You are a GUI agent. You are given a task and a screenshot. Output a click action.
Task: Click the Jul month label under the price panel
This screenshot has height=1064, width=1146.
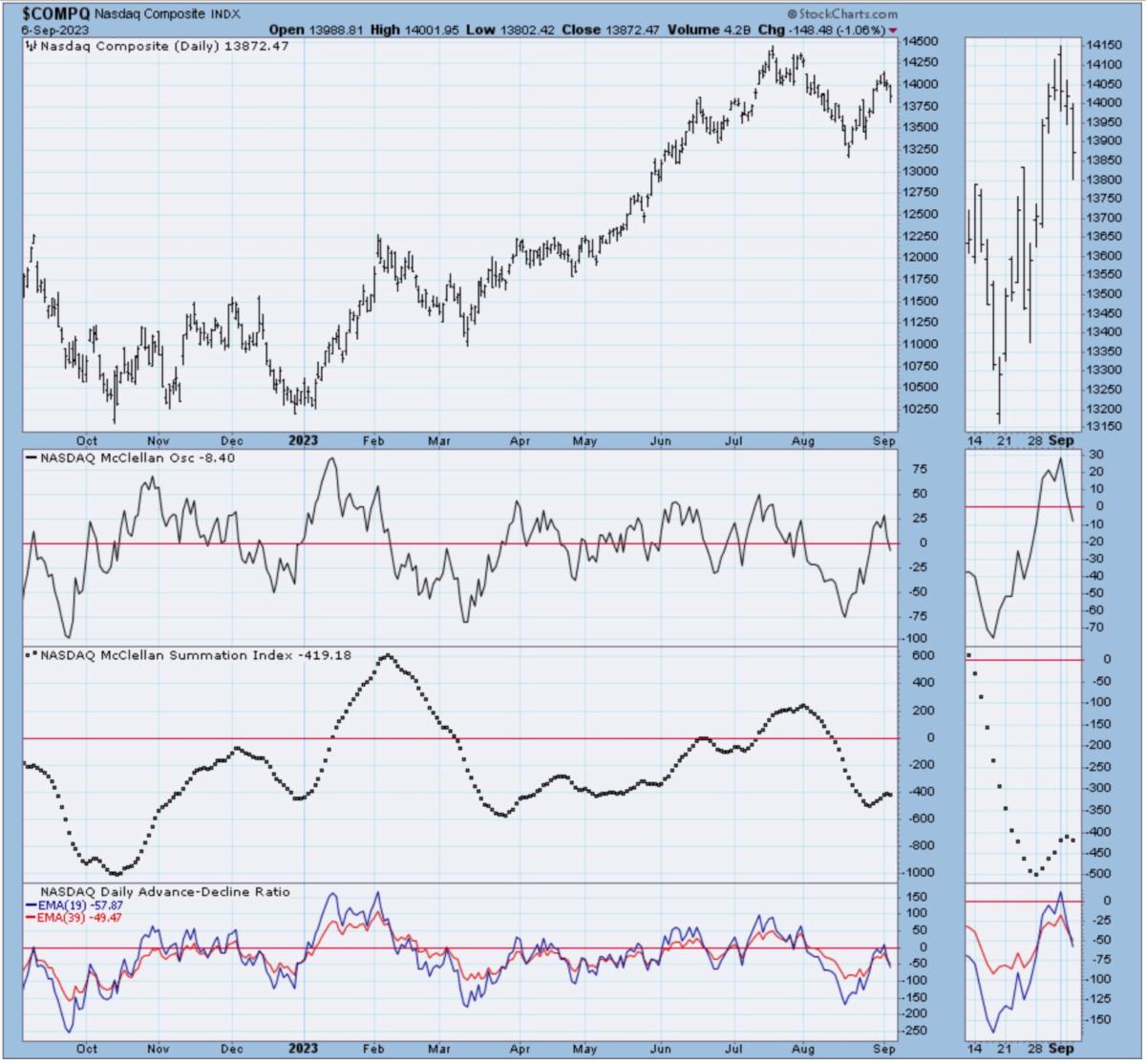point(734,441)
